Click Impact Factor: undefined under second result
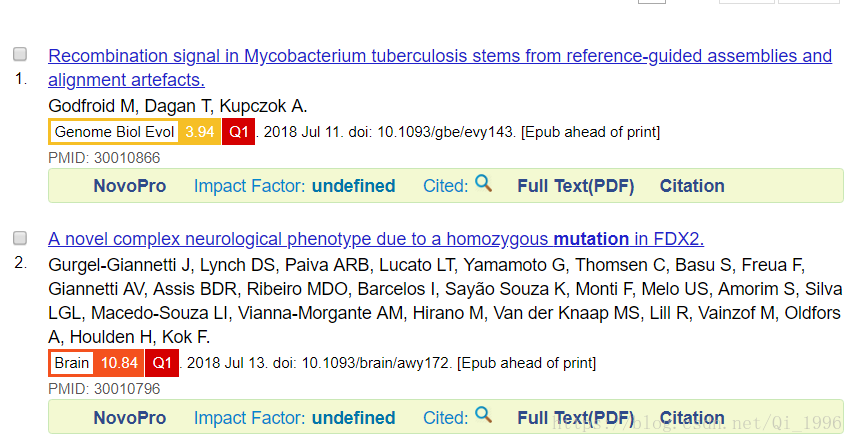The width and height of the screenshot is (853, 443). 294,418
